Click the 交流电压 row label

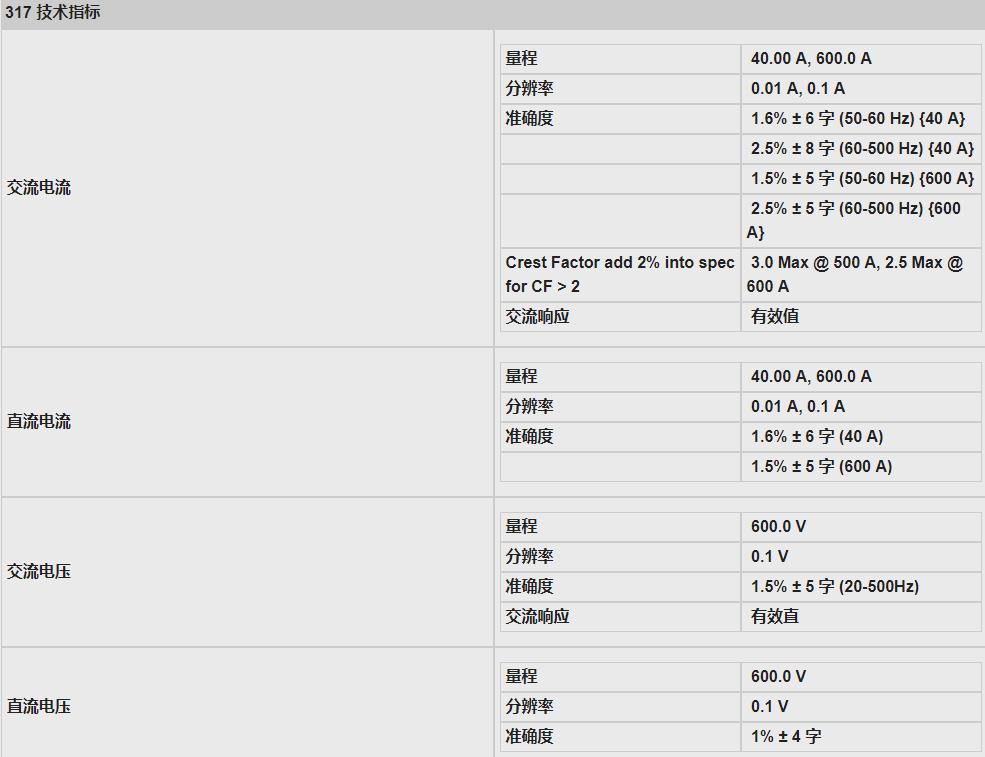click(x=39, y=572)
